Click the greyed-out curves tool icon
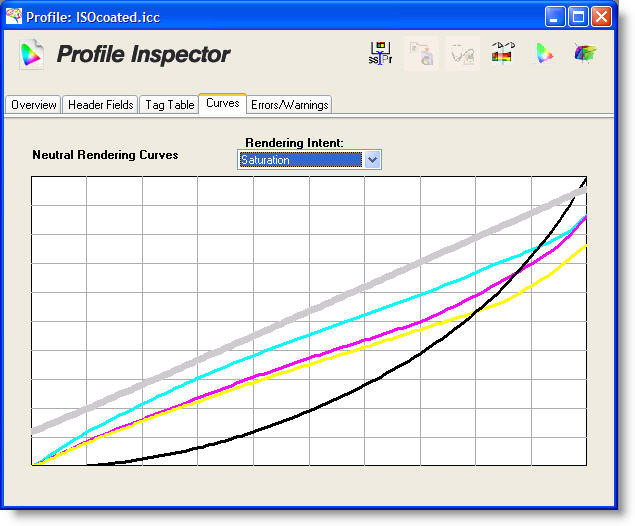This screenshot has width=635, height=526. point(462,54)
